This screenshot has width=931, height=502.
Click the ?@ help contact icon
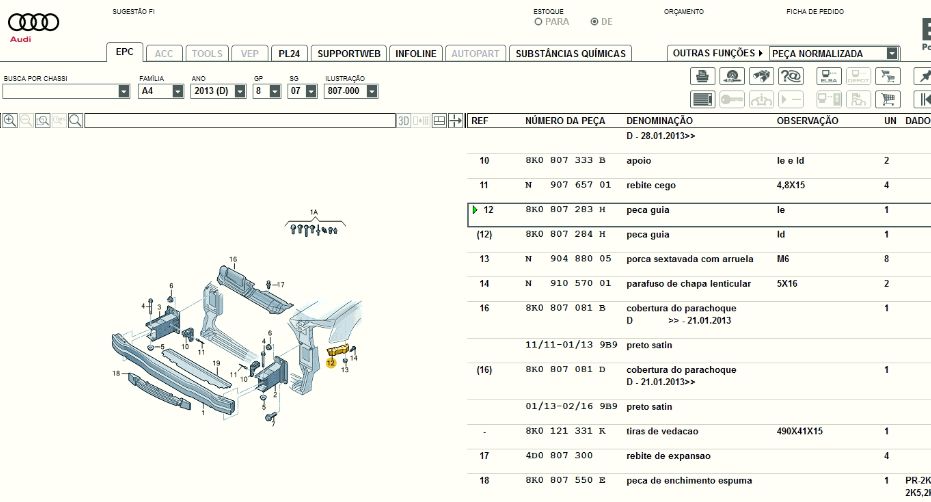792,77
